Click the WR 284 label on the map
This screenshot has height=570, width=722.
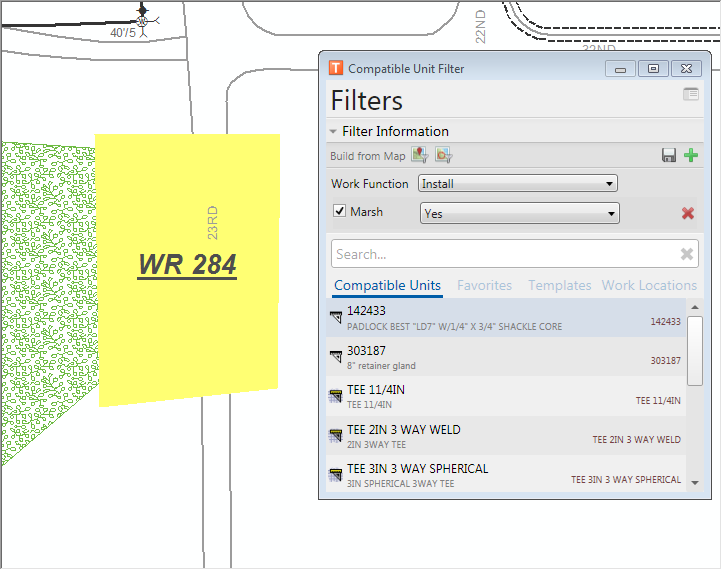click(x=187, y=265)
